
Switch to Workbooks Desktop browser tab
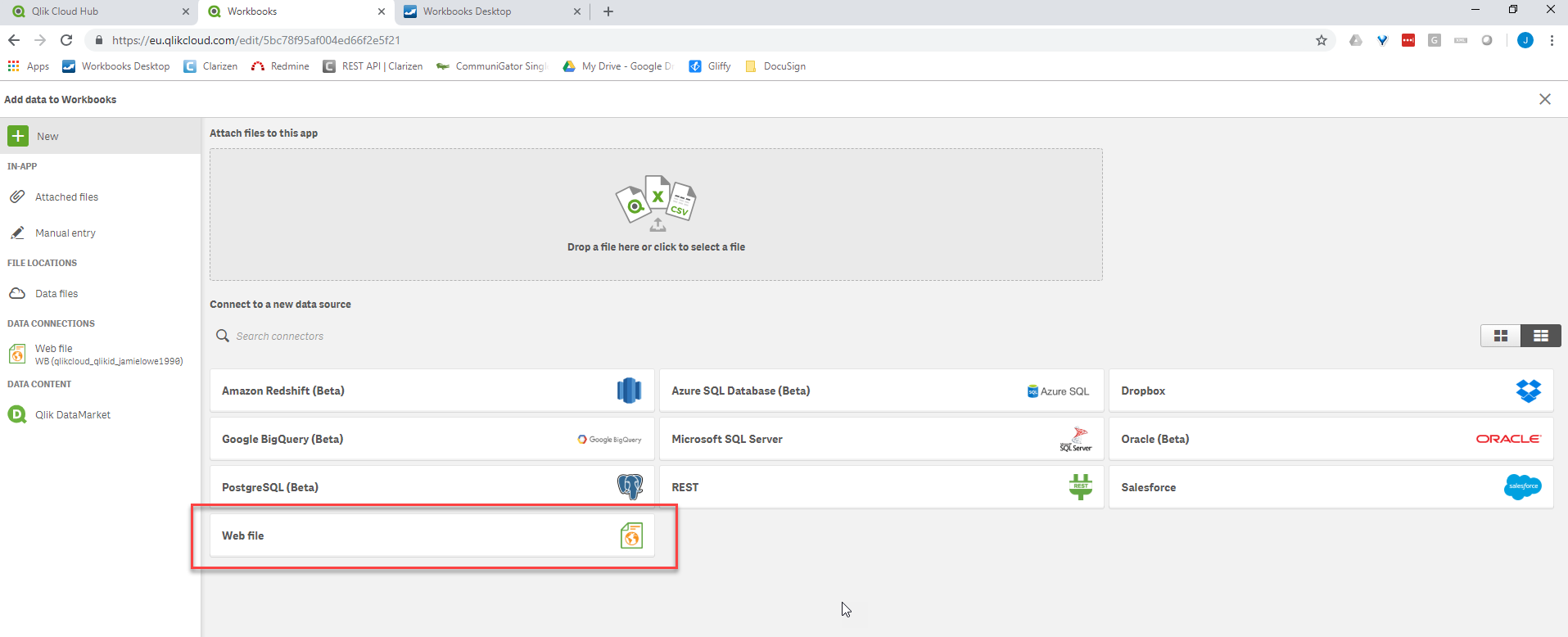490,11
